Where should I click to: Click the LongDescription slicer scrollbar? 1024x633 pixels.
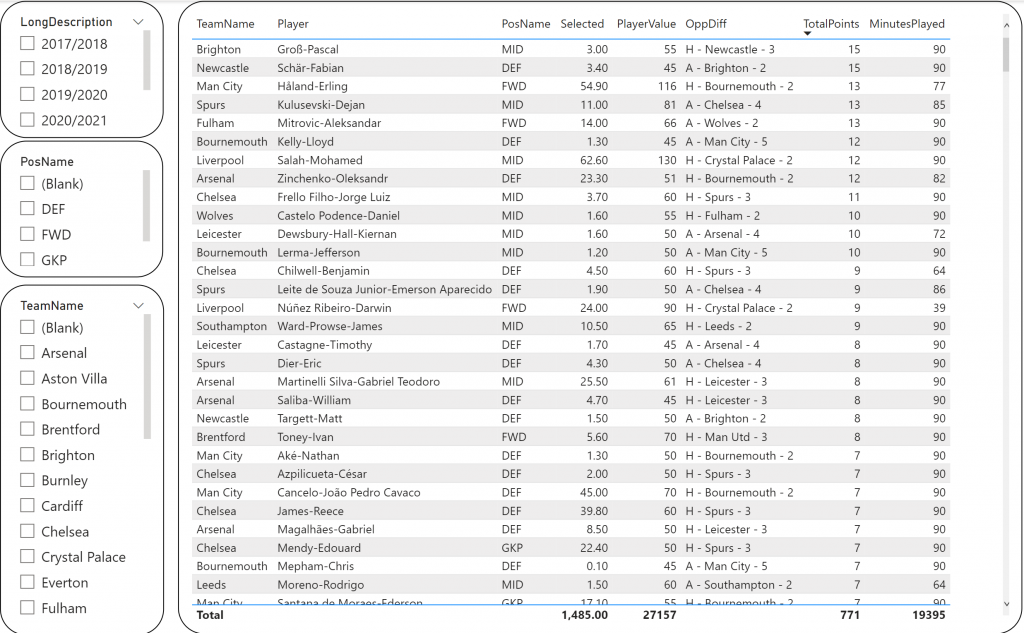click(147, 60)
